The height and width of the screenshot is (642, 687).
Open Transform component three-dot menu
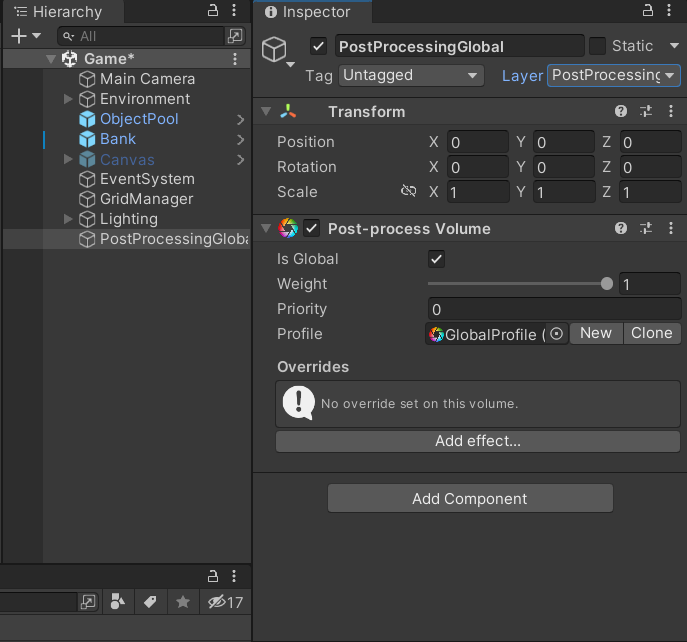[671, 111]
